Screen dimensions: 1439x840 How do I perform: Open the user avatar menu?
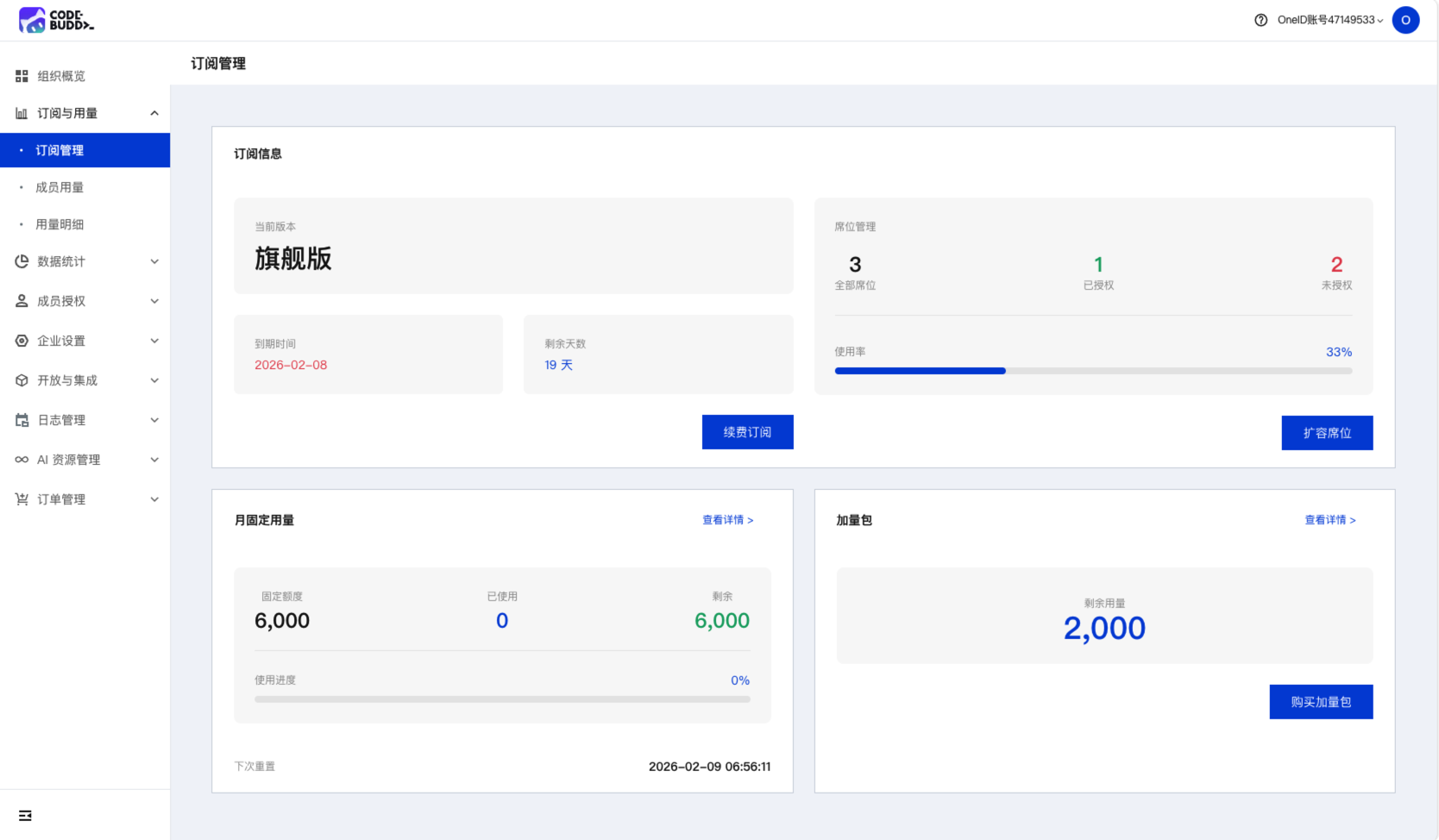(1405, 20)
